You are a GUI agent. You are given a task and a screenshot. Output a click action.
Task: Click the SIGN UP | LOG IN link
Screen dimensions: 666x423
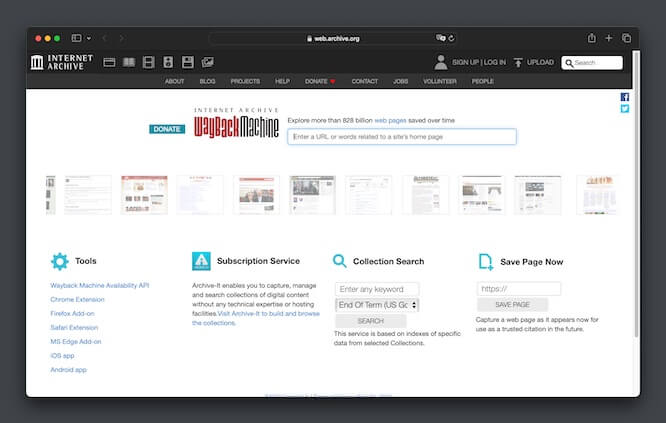click(479, 62)
